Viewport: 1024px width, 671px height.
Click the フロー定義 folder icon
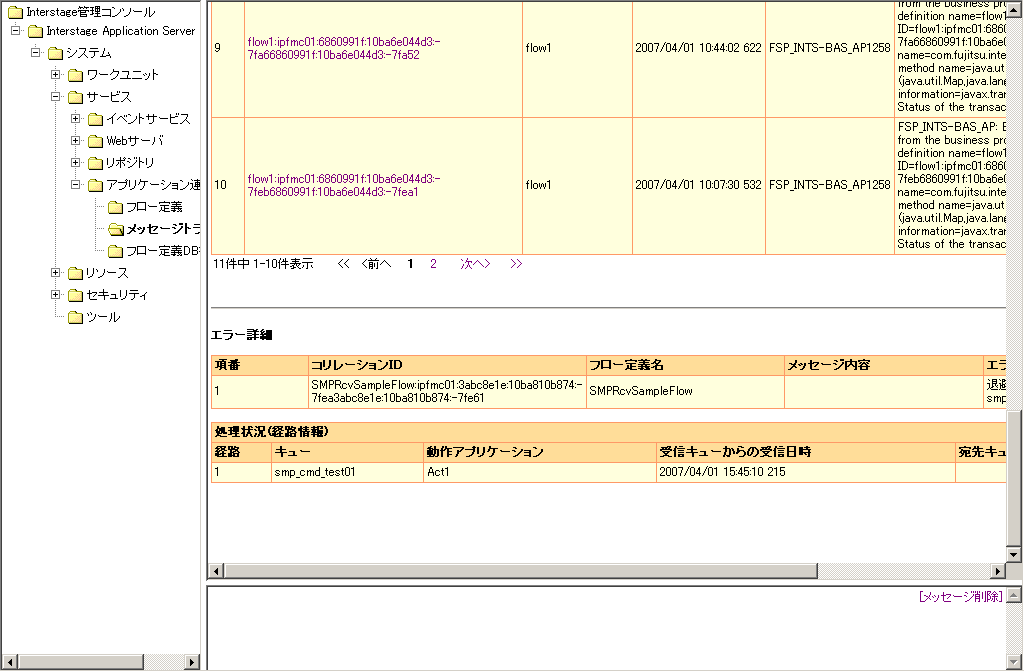(115, 207)
